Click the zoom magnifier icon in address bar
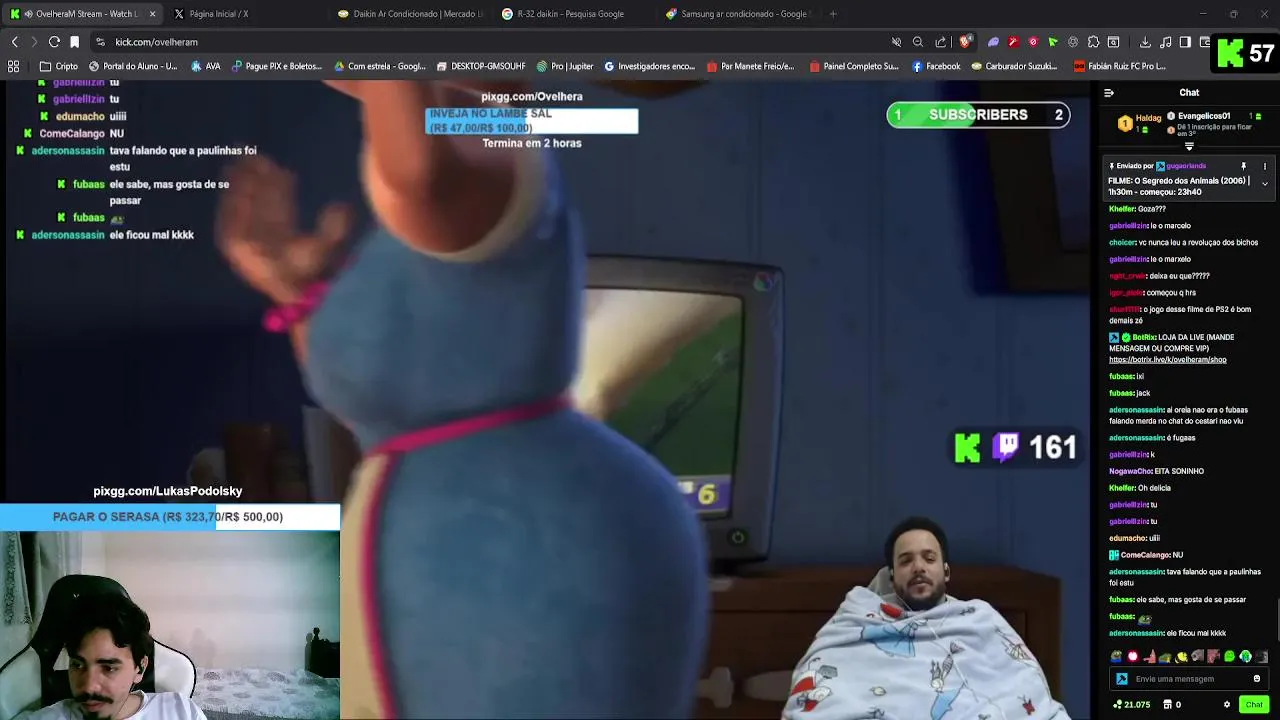The image size is (1280, 720). (x=917, y=42)
